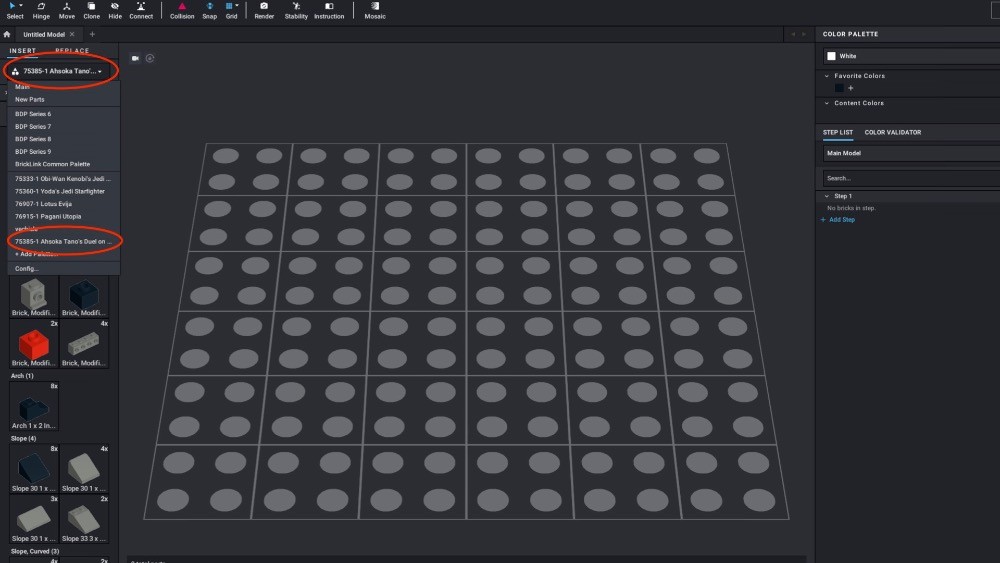Run the Stability check

(x=296, y=10)
